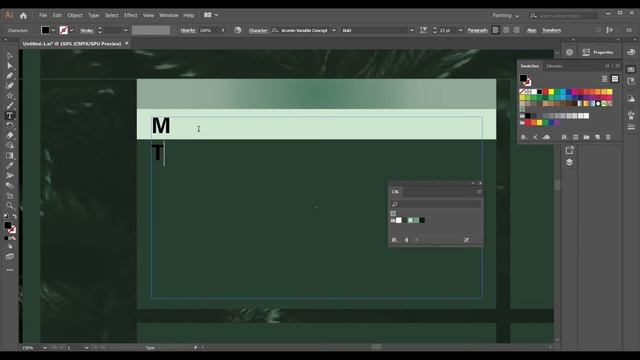Viewport: 640px width, 360px height.
Task: Set paragraph alignment to center
Action: (506, 30)
